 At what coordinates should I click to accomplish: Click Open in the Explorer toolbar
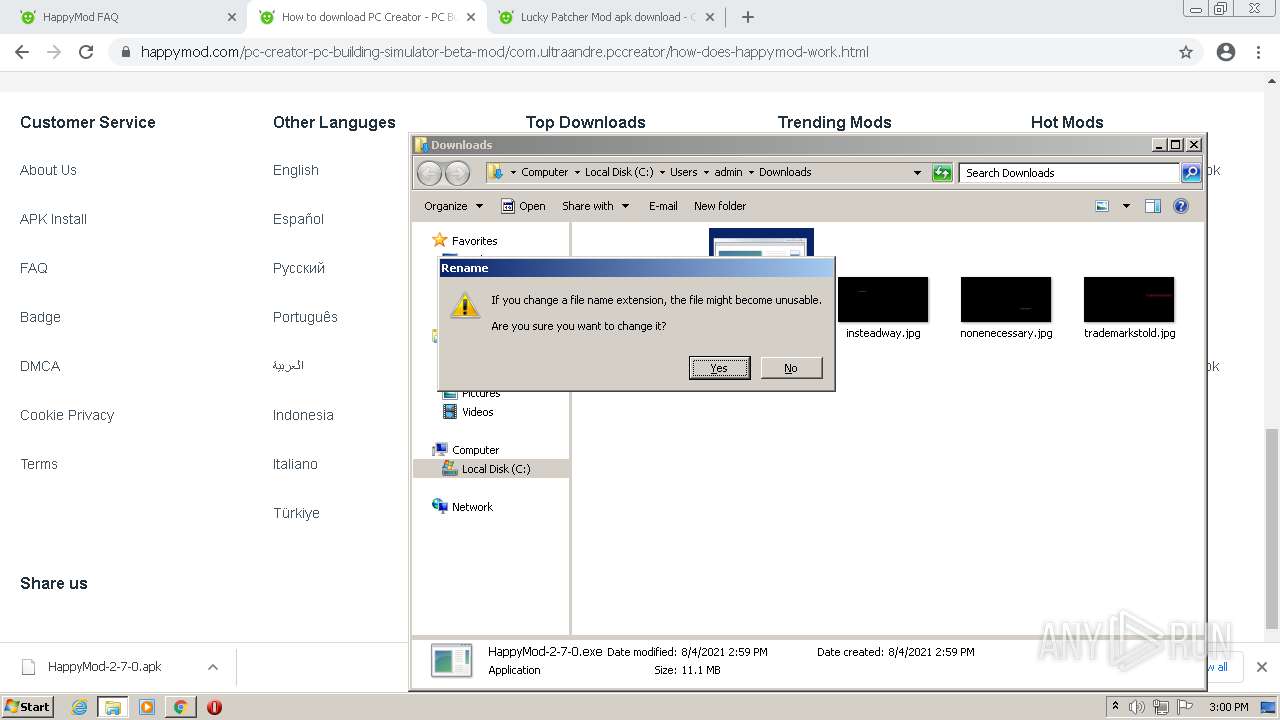point(523,206)
